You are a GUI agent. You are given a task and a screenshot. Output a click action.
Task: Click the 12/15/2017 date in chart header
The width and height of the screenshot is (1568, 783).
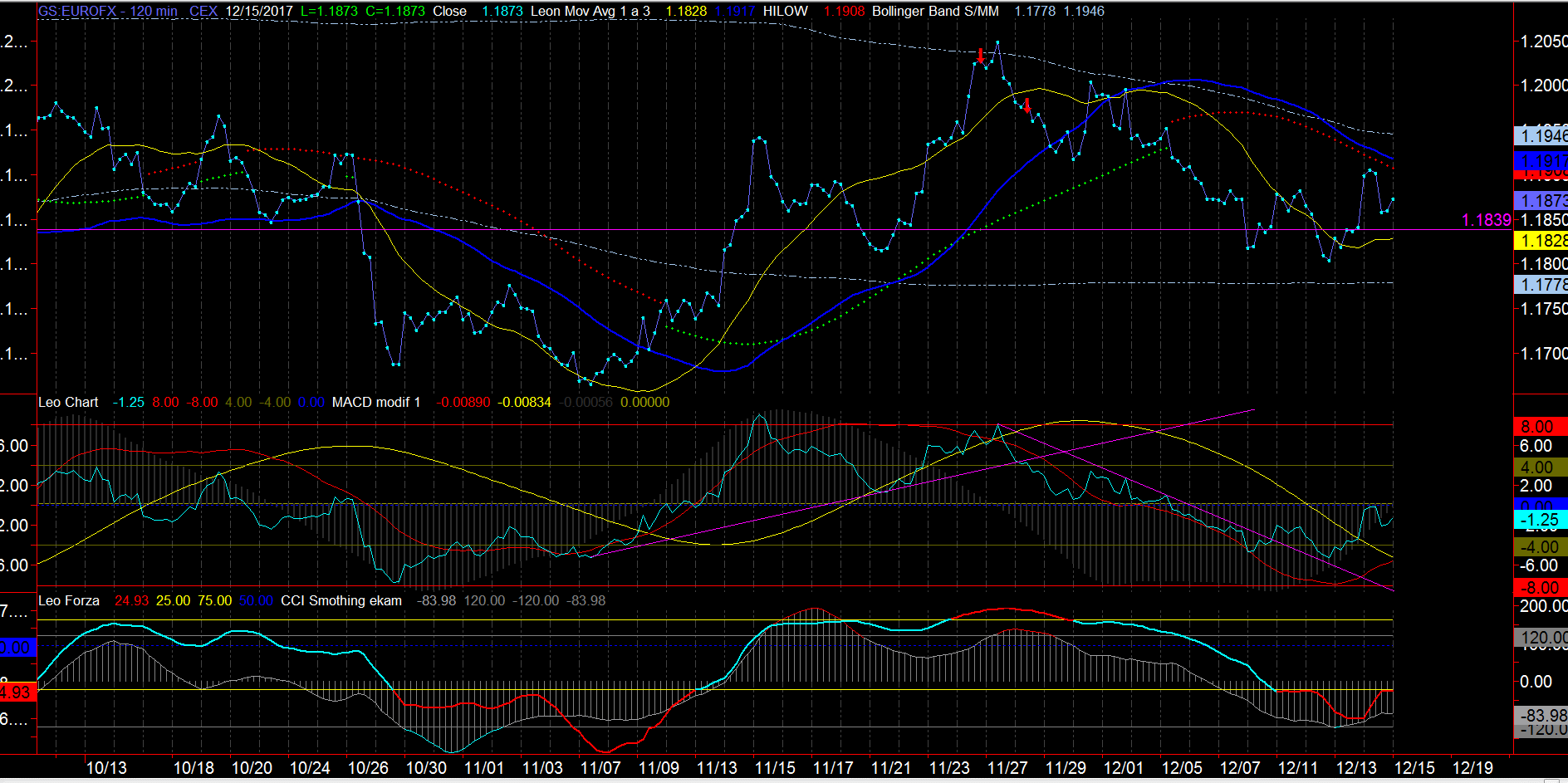tap(259, 12)
